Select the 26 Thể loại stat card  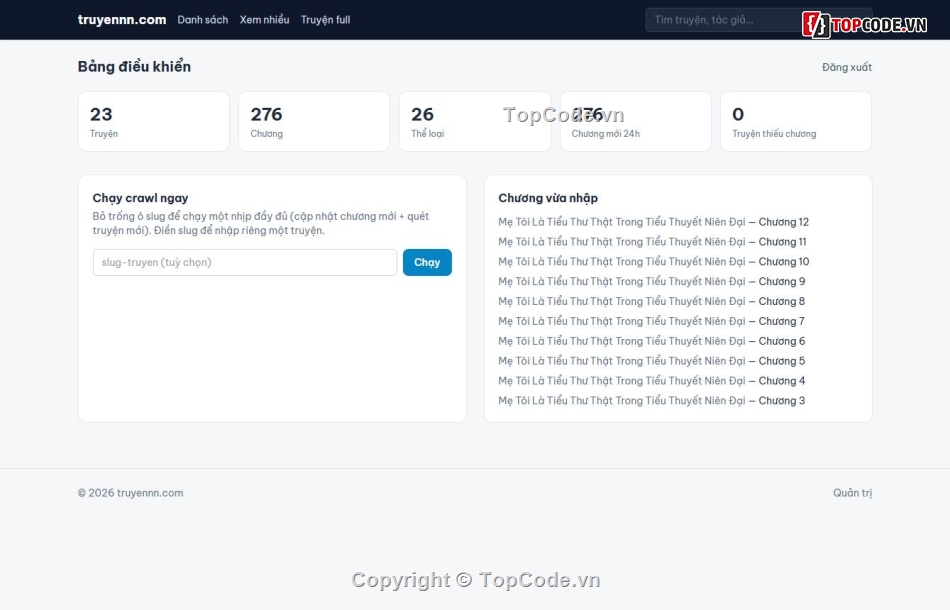coord(474,121)
